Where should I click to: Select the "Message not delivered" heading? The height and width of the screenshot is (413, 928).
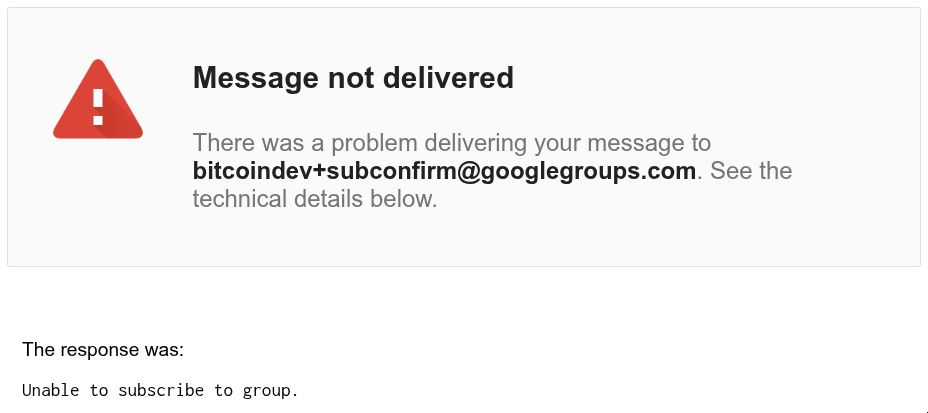tap(353, 78)
